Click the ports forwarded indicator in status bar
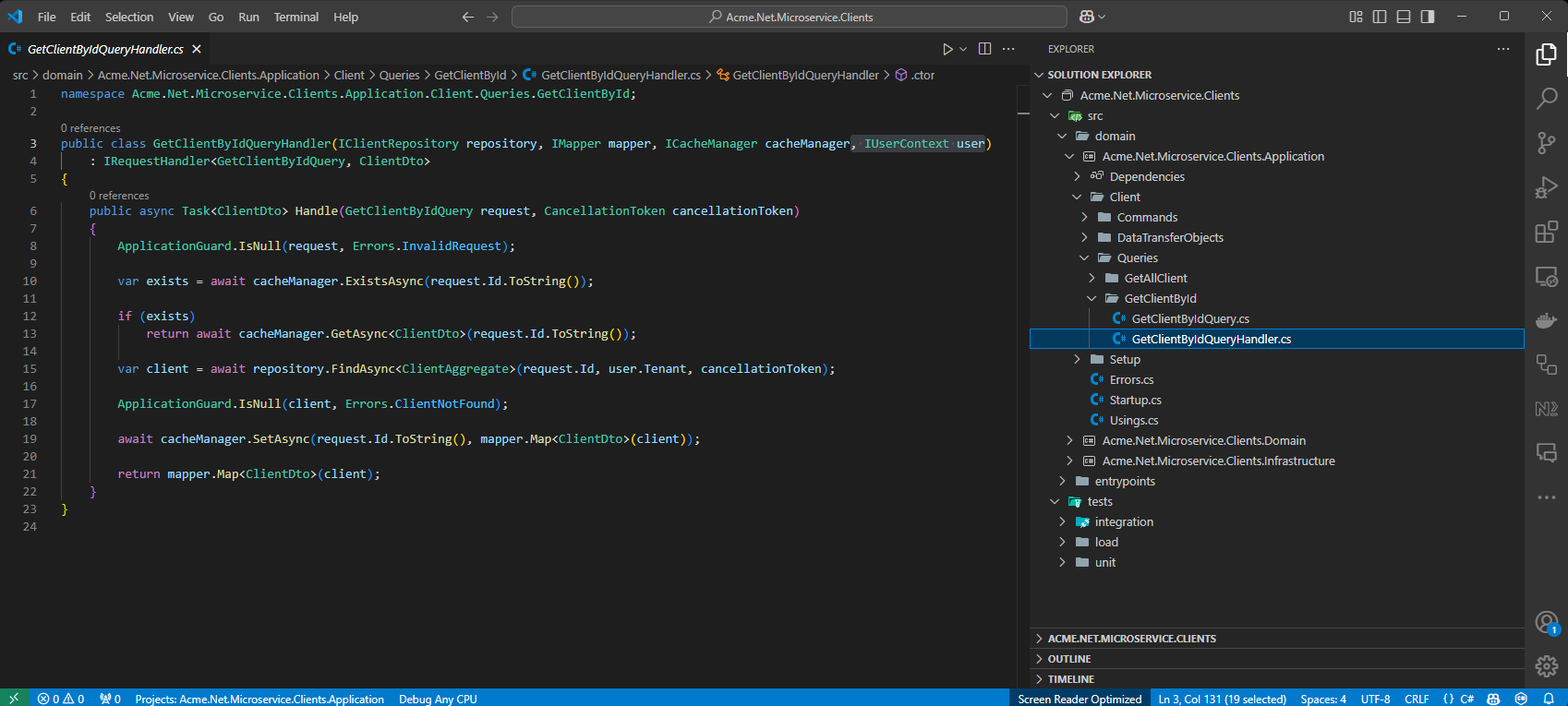Viewport: 1568px width, 706px height. (x=111, y=699)
